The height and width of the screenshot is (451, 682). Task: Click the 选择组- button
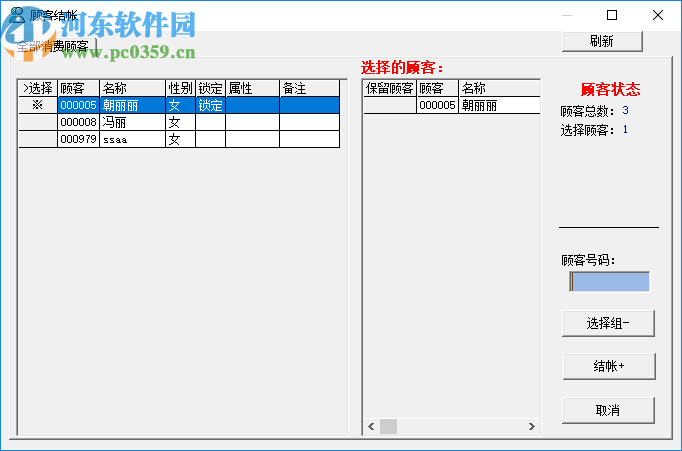pyautogui.click(x=608, y=323)
